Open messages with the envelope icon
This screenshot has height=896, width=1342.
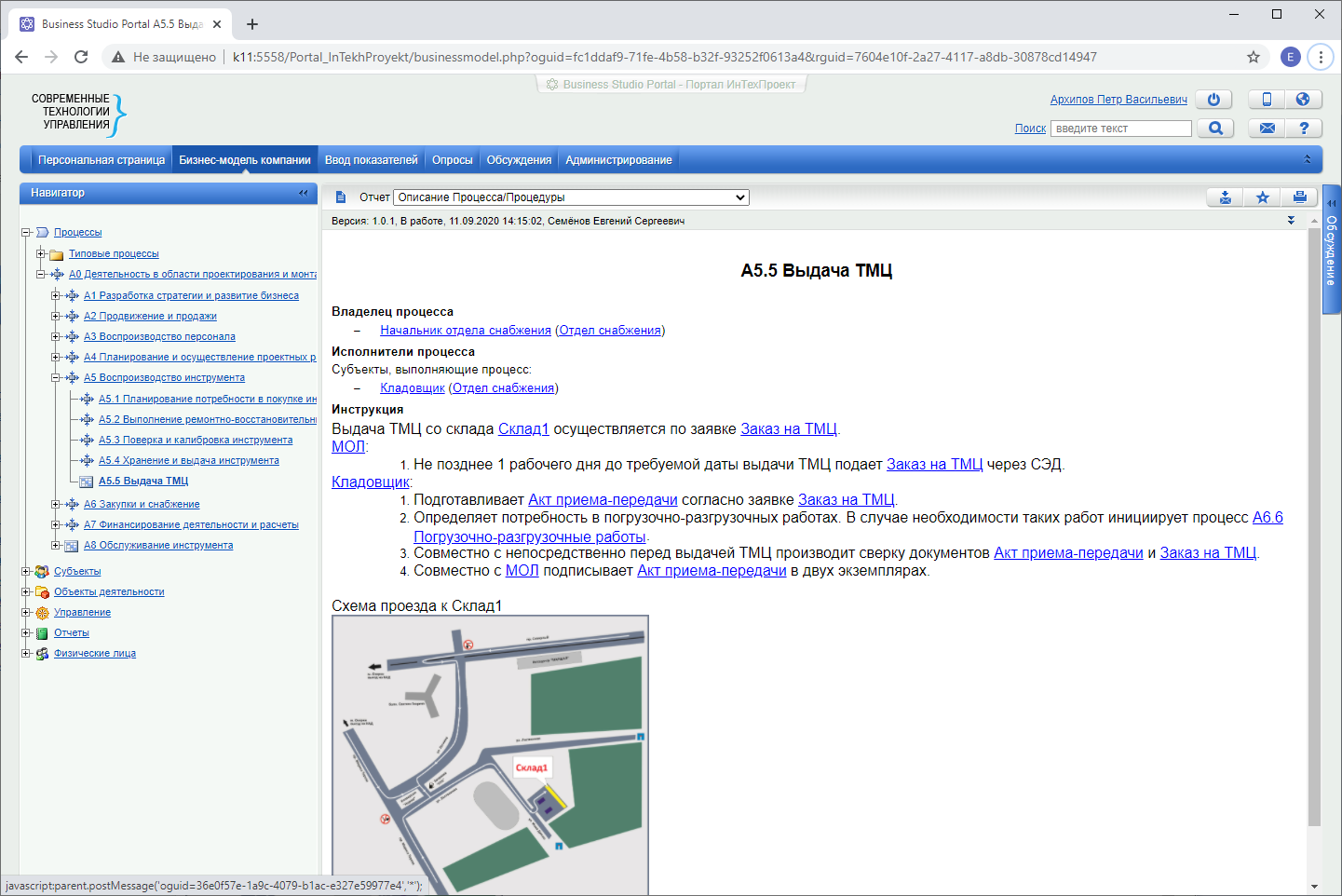[1267, 129]
